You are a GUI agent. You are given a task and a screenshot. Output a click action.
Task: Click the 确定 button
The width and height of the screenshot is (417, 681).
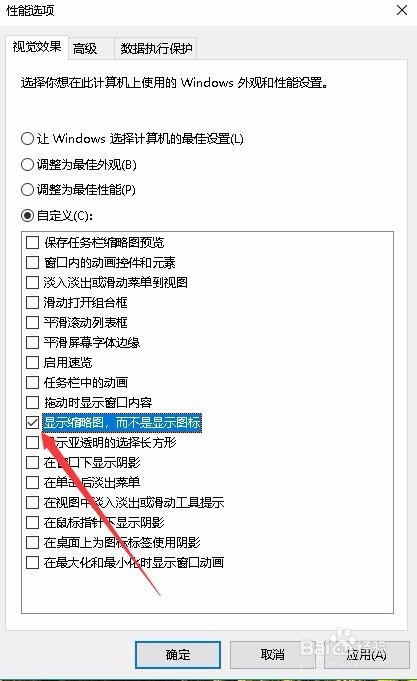click(178, 655)
